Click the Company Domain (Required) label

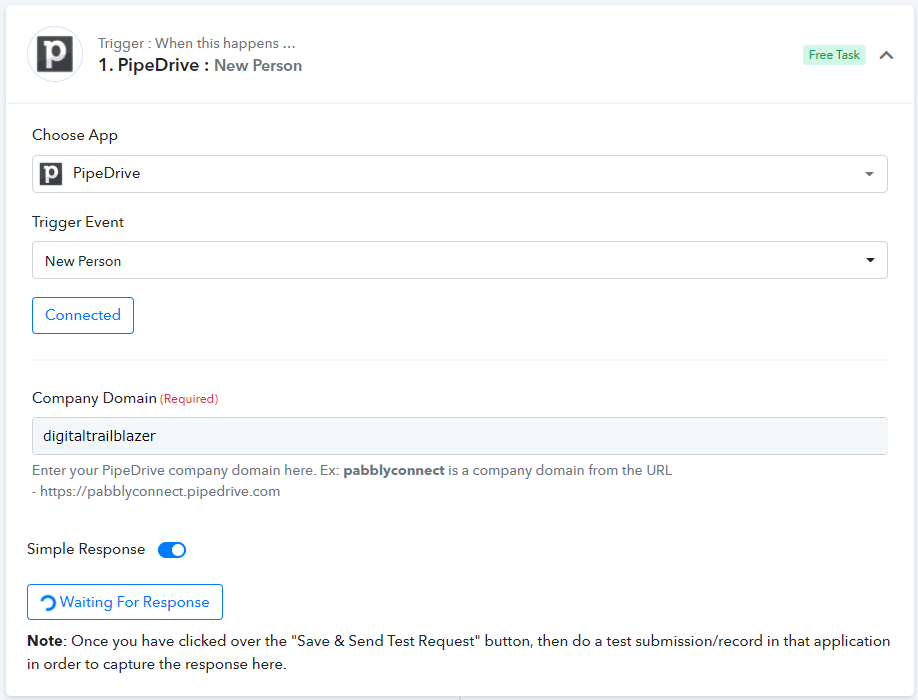click(x=125, y=399)
